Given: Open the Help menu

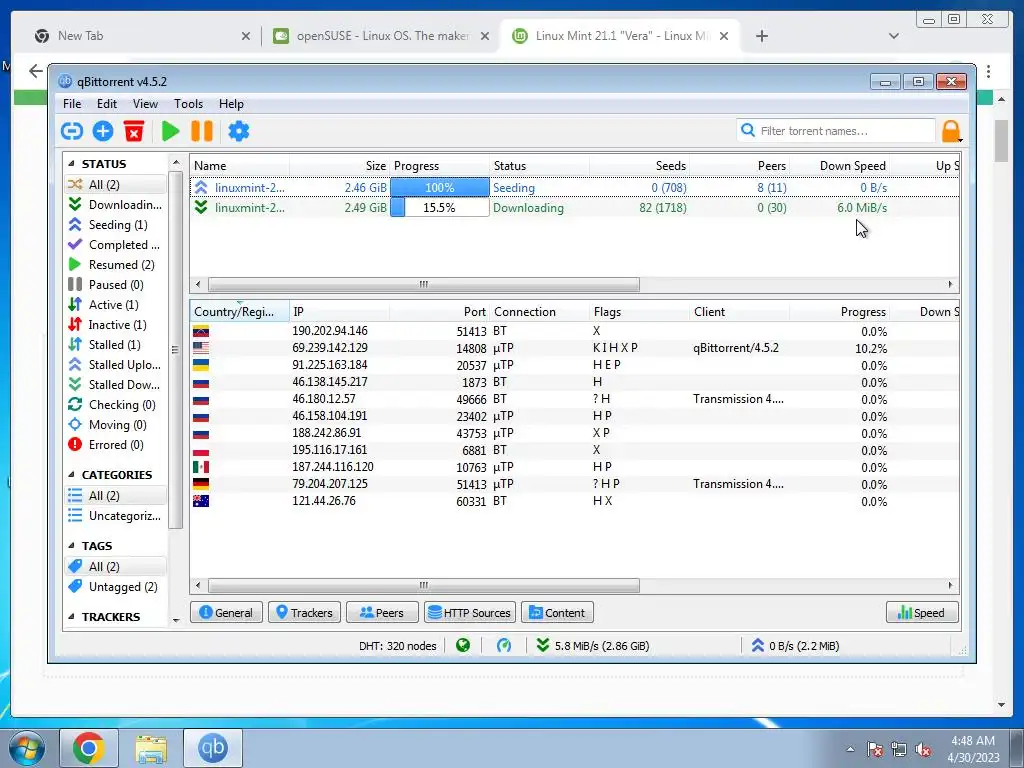Looking at the screenshot, I should [x=231, y=104].
